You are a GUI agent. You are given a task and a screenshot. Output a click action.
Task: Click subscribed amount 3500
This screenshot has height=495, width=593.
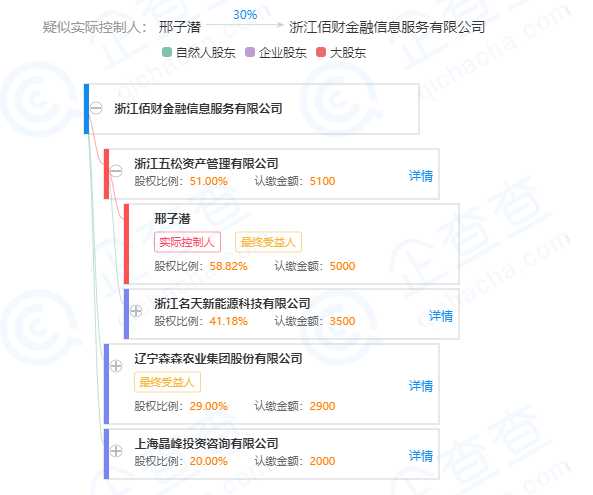point(343,321)
